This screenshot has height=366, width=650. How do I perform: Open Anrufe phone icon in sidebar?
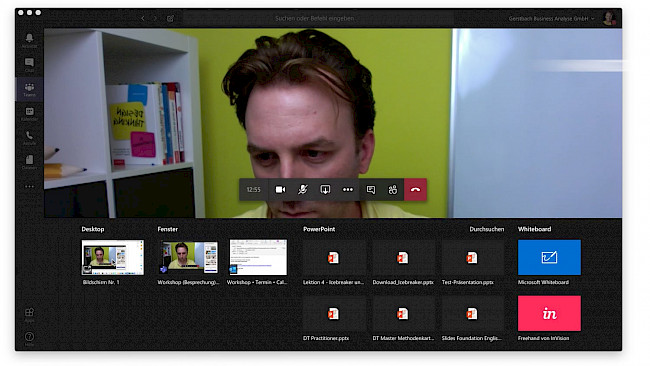[x=29, y=138]
